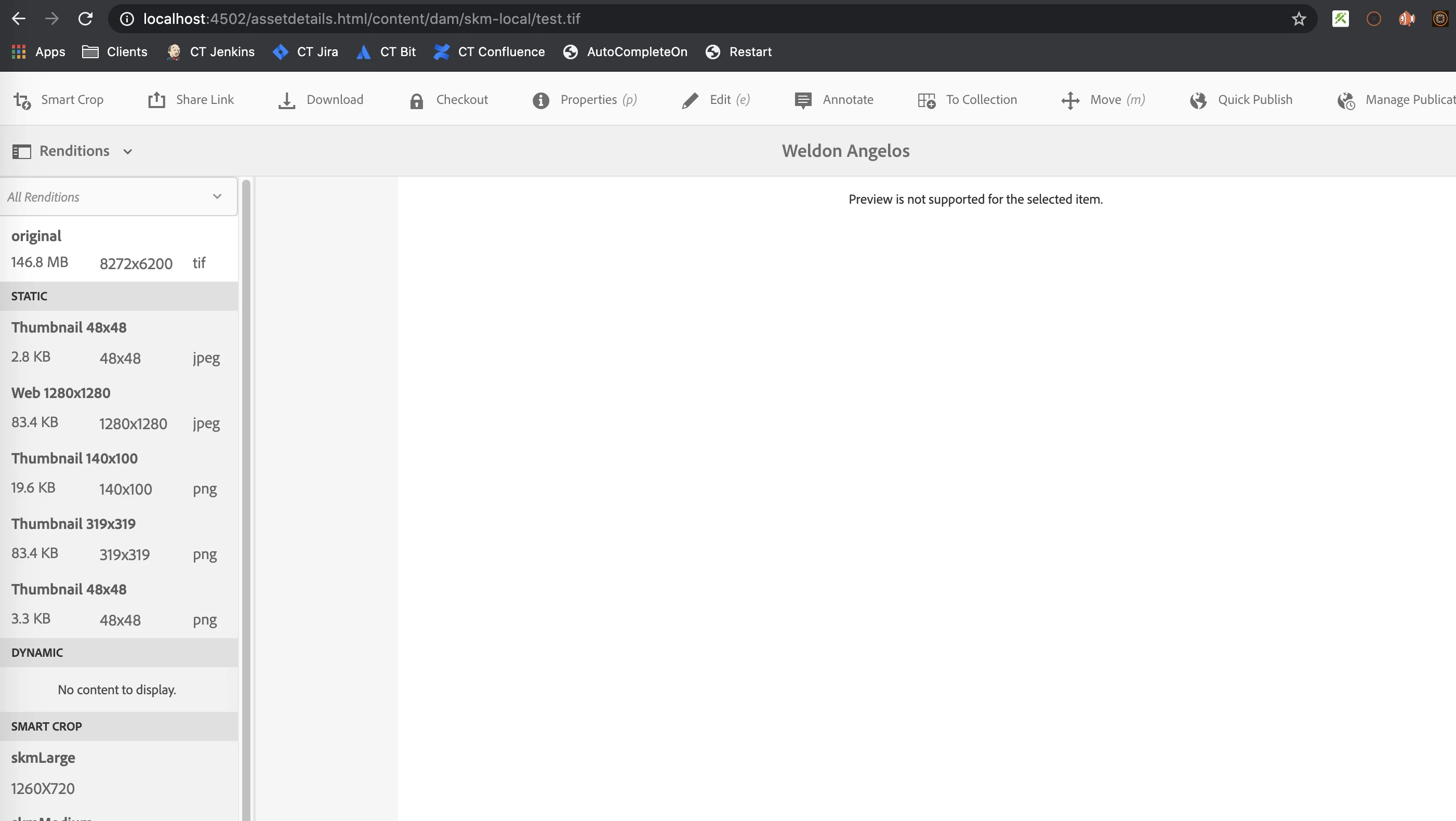Click the Checkout lock icon
The image size is (1456, 821).
coord(417,101)
